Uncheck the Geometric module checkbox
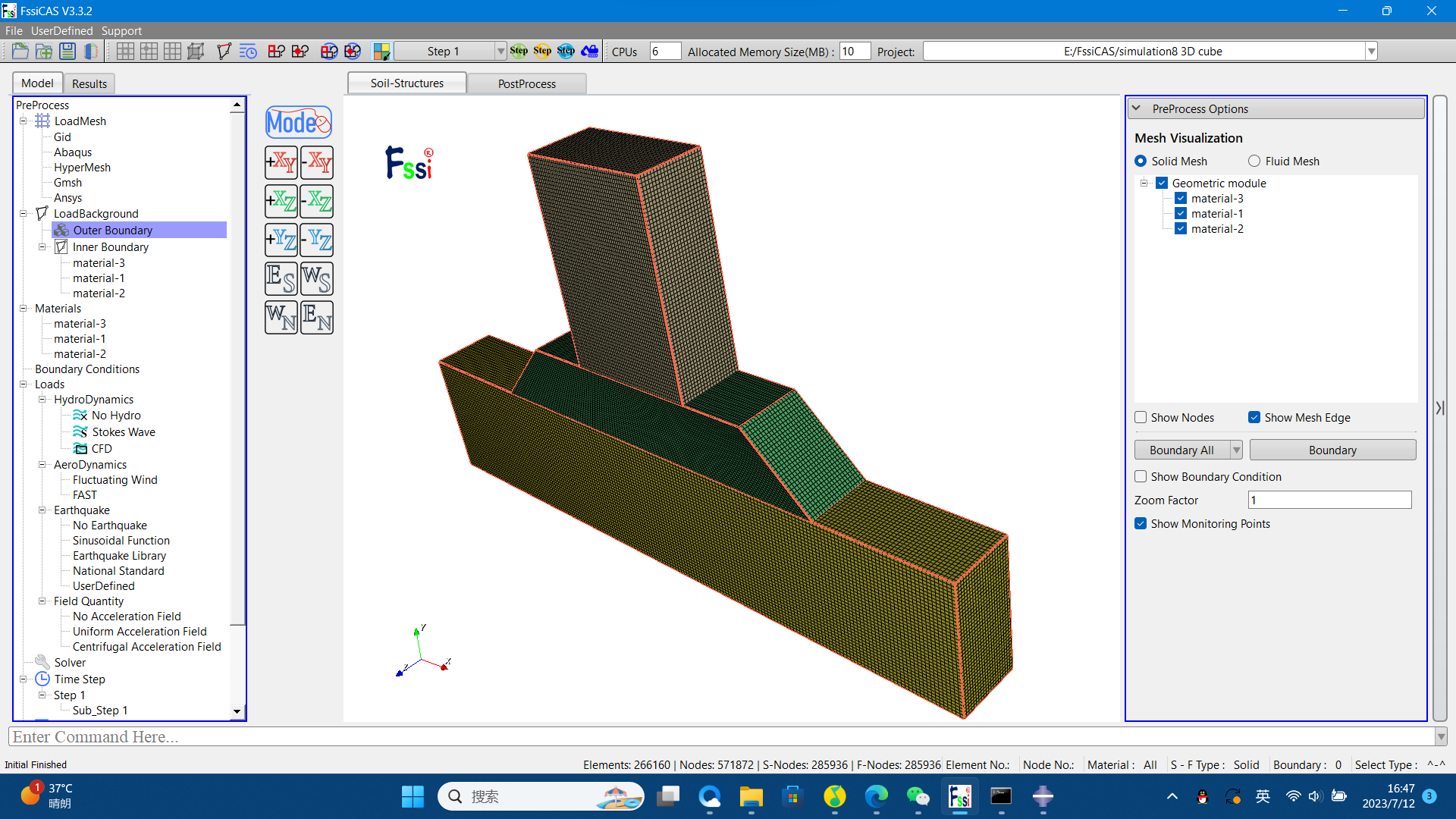The width and height of the screenshot is (1456, 819). pos(1162,183)
